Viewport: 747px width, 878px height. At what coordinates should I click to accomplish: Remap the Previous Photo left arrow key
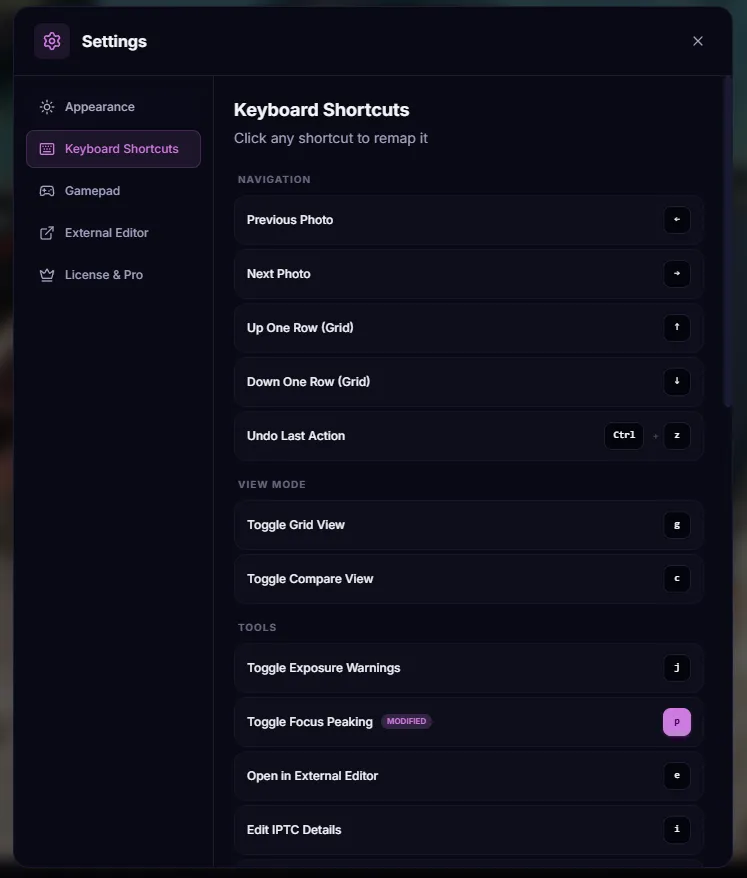677,220
